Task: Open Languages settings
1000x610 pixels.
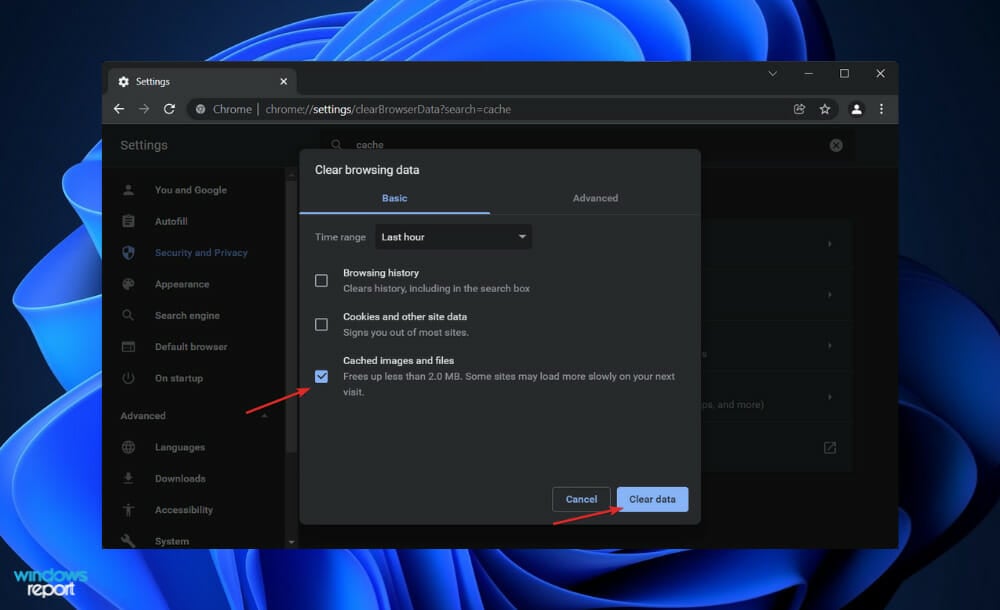Action: (180, 447)
